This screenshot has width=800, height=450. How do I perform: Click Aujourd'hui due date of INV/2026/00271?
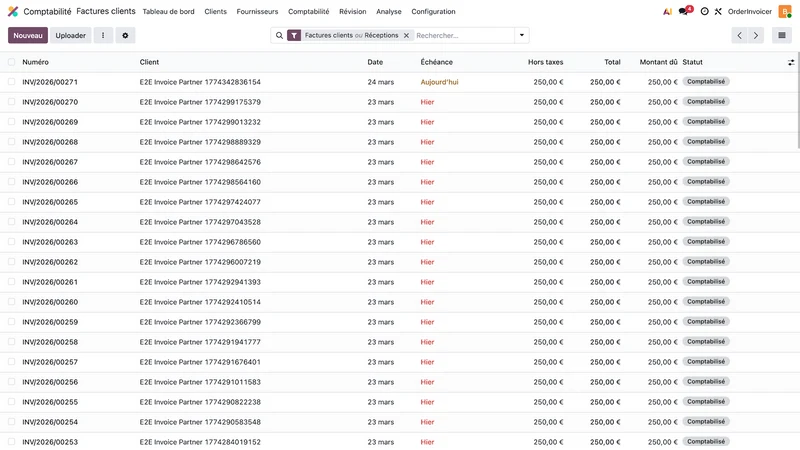point(439,82)
